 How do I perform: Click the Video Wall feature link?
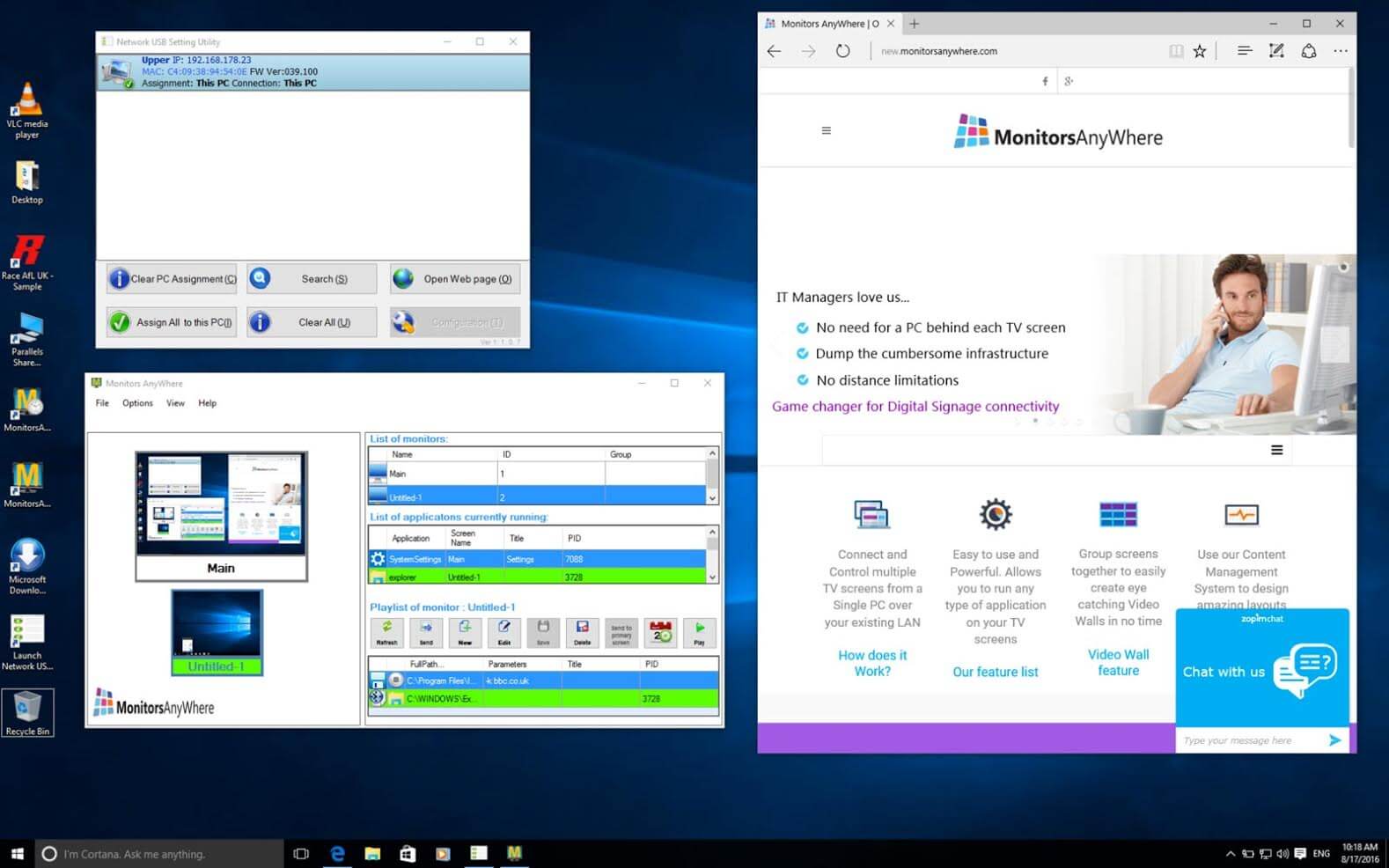coord(1118,662)
